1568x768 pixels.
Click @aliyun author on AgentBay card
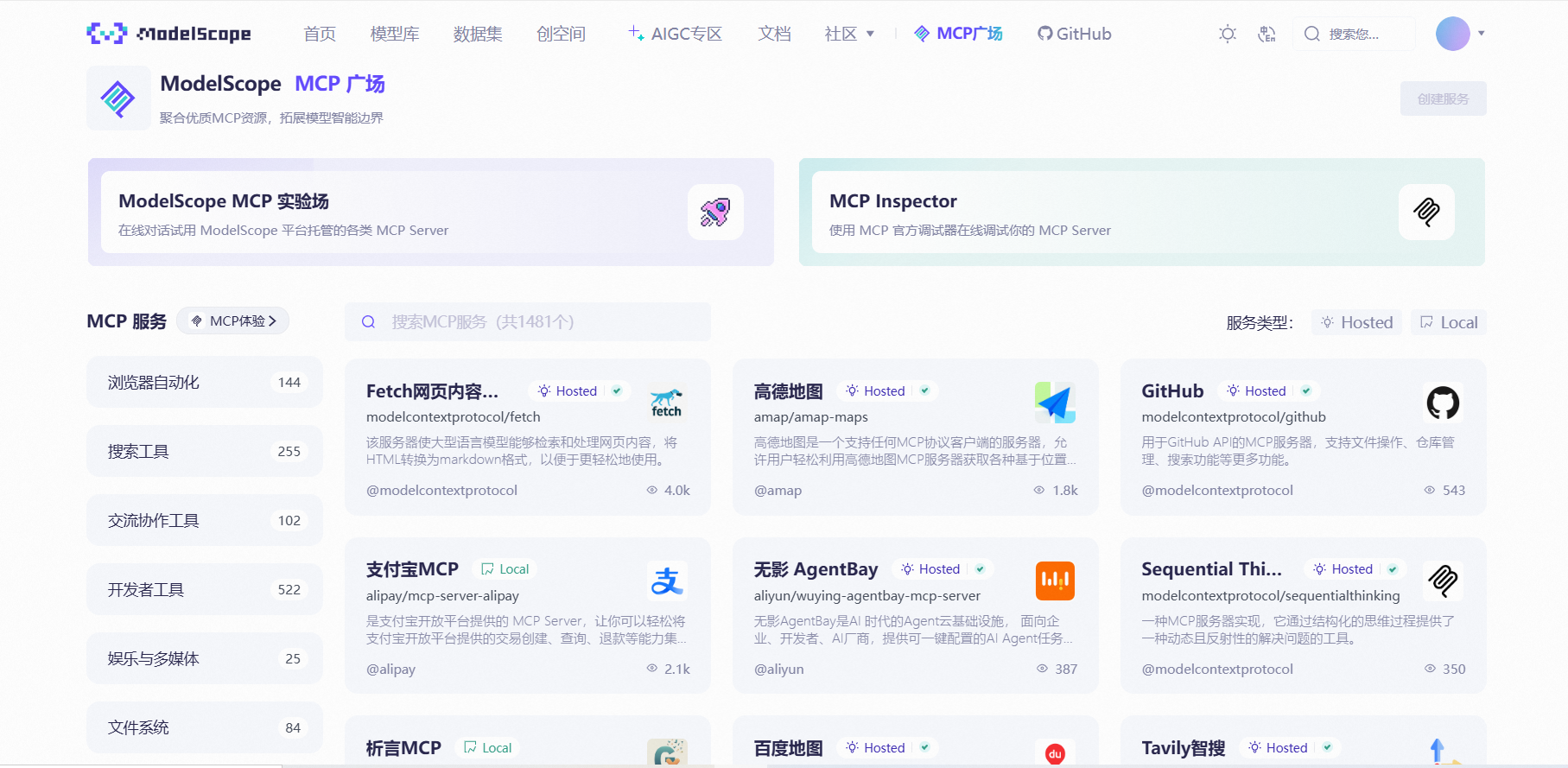(x=778, y=670)
